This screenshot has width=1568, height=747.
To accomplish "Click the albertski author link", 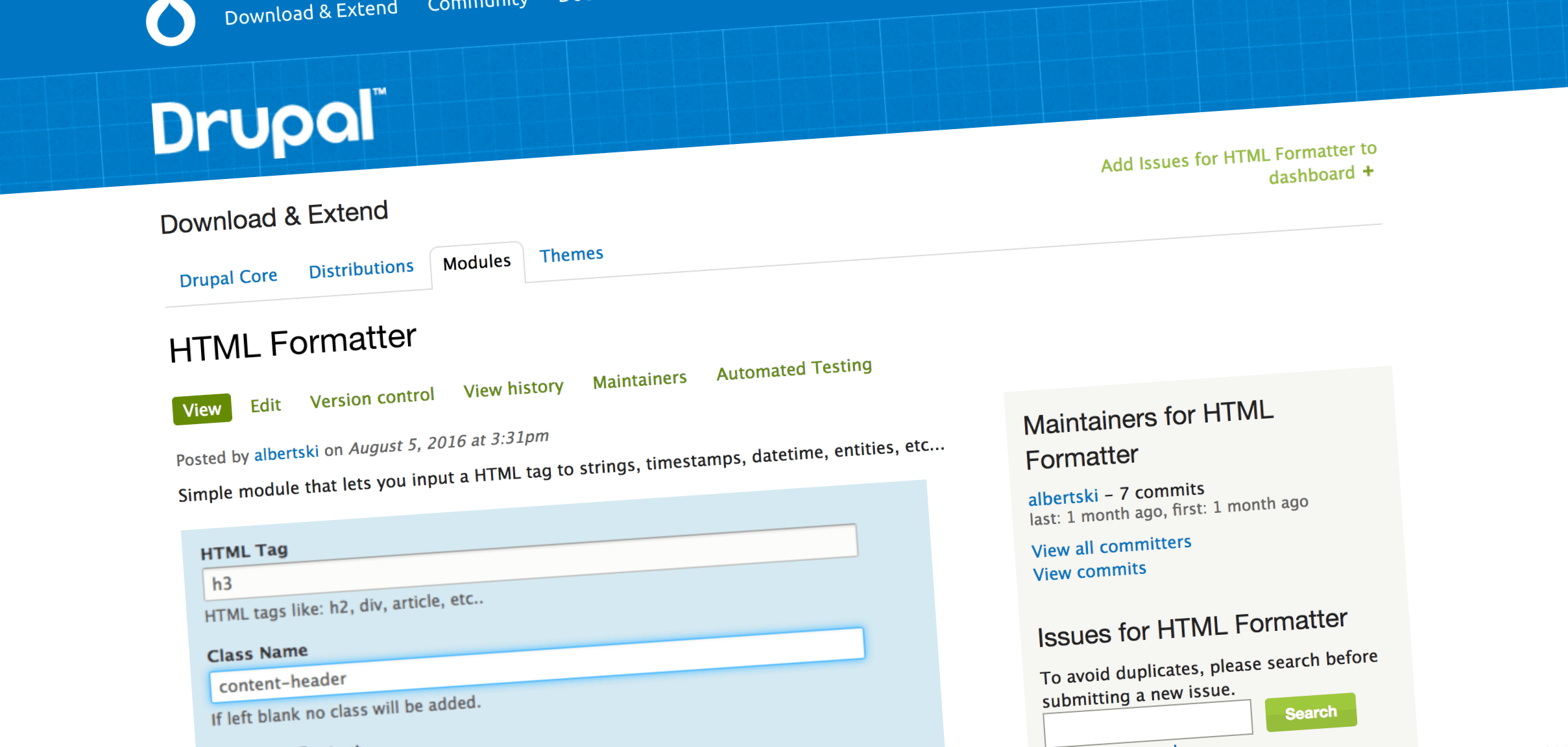I will pyautogui.click(x=286, y=453).
